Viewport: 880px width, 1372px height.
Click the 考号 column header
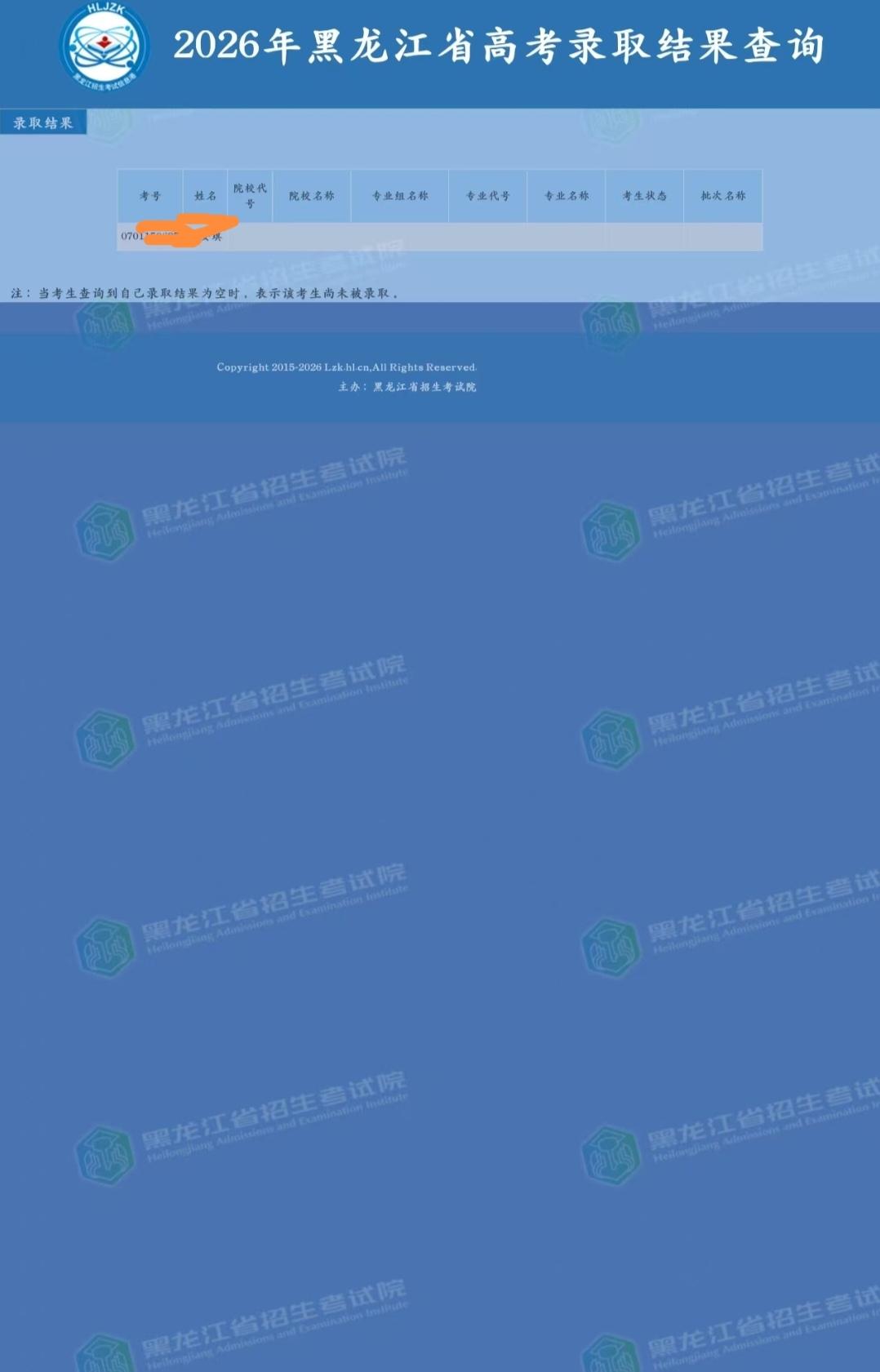[150, 196]
